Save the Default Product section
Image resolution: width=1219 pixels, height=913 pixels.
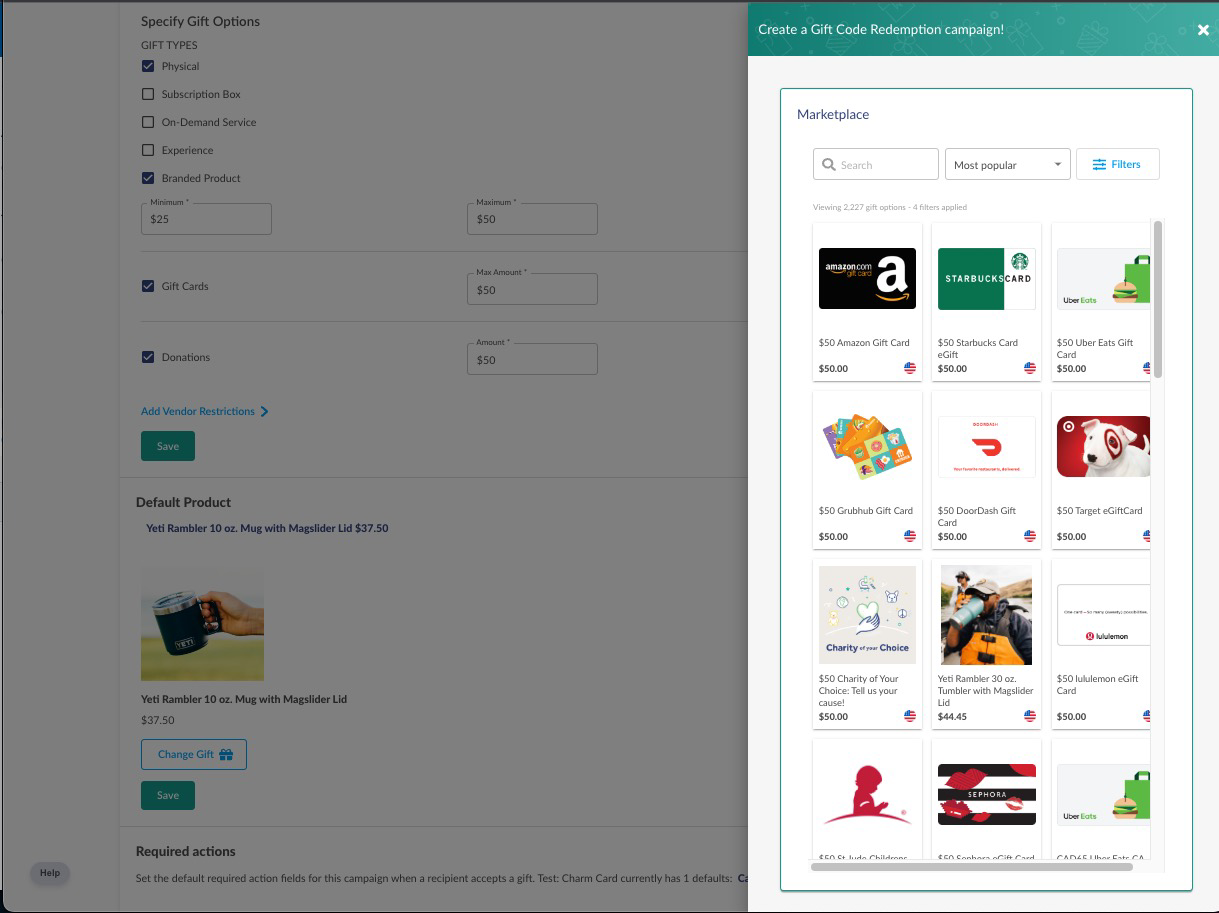[168, 796]
